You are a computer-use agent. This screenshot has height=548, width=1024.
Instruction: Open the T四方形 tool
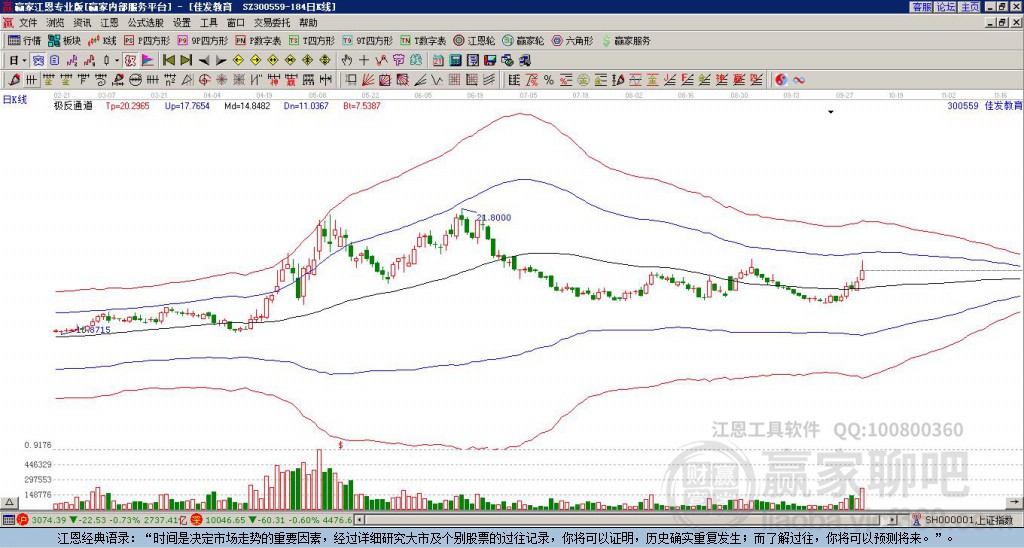pyautogui.click(x=312, y=40)
